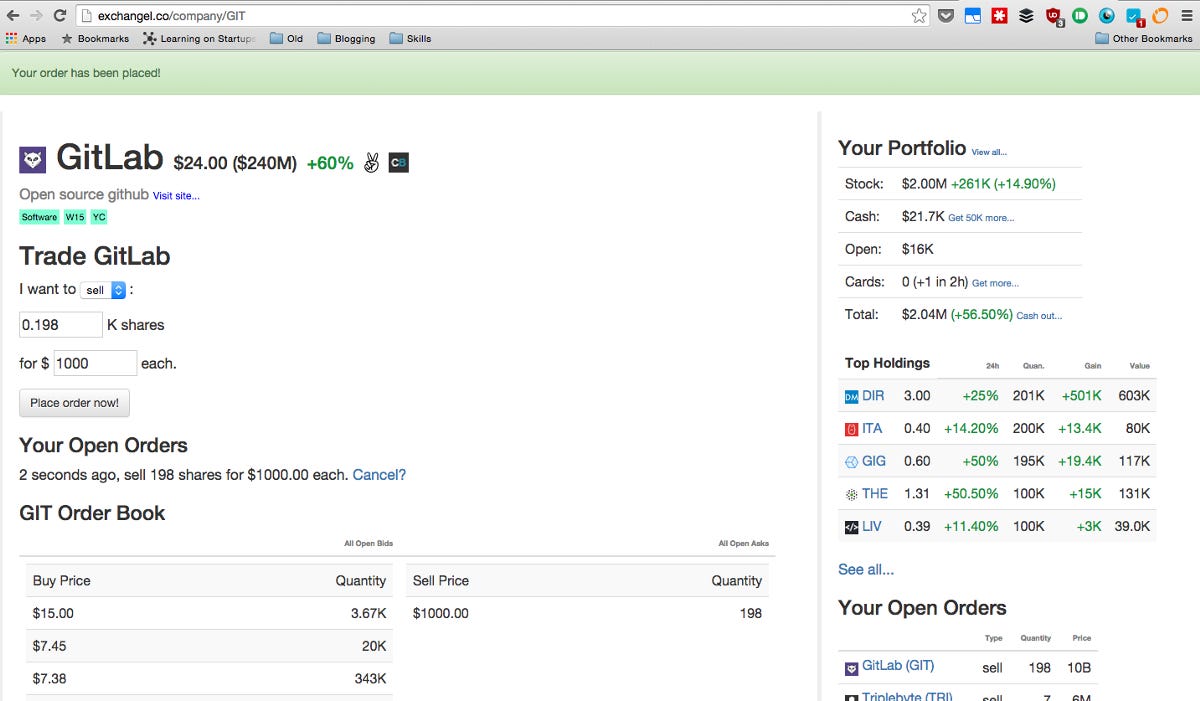Open the Buffer stacked-layers extension
Image resolution: width=1200 pixels, height=701 pixels.
coord(1026,15)
